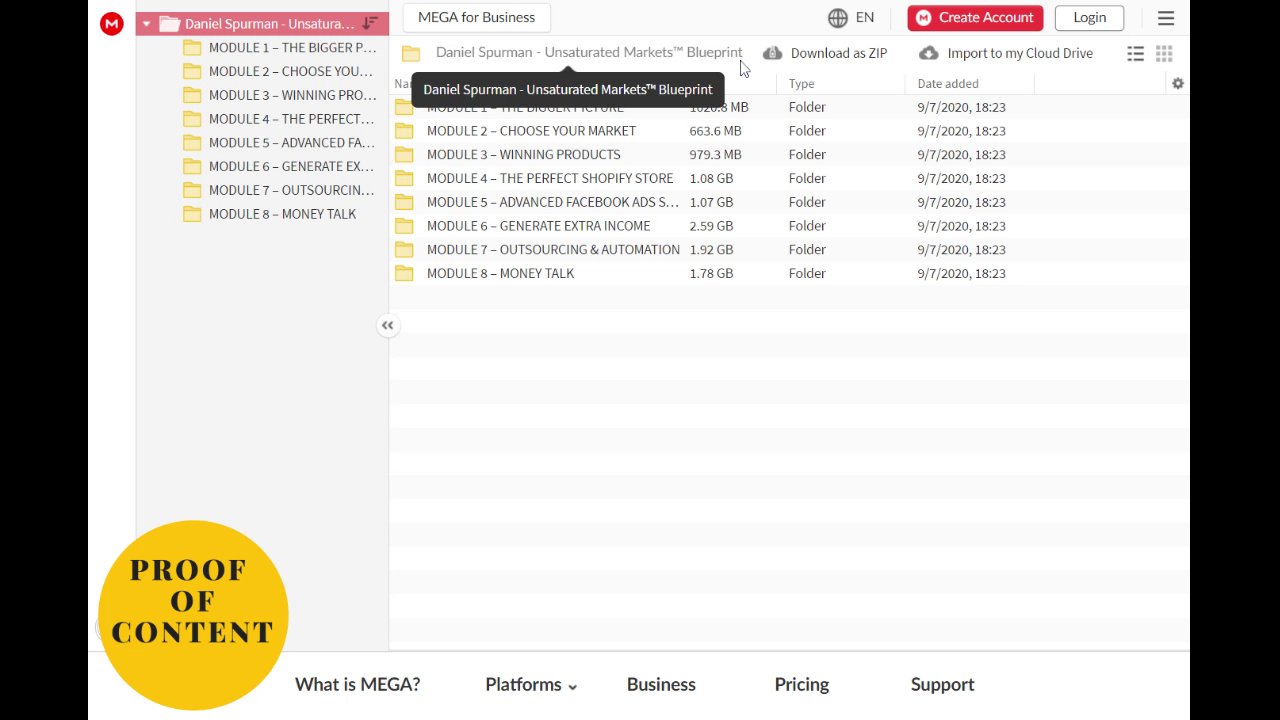Click the Download as ZIP cloud icon
1280x720 pixels.
tap(772, 53)
